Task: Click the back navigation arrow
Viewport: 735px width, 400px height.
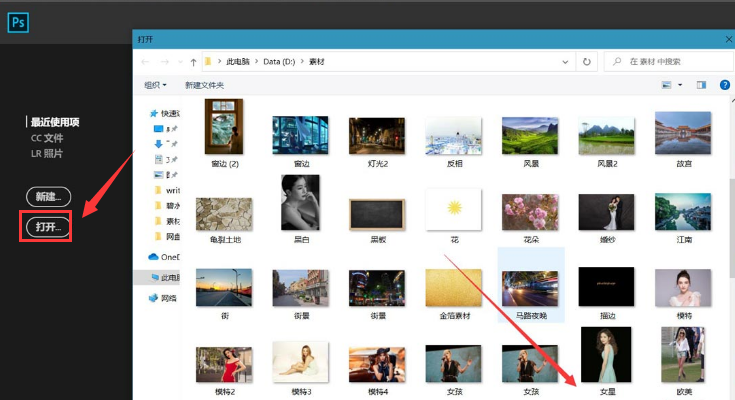Action: (147, 62)
